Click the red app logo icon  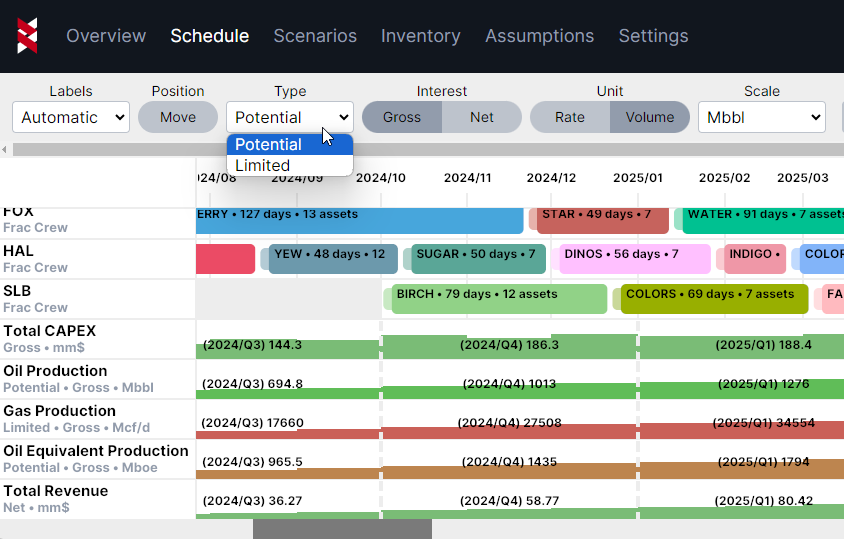pyautogui.click(x=28, y=36)
